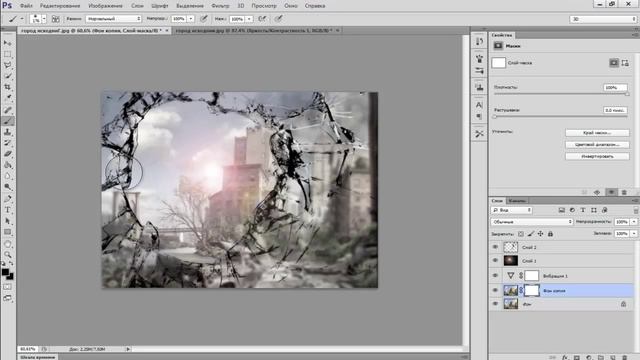Select the Type tool
Screen dimensions: 640x360
(x=7, y=210)
